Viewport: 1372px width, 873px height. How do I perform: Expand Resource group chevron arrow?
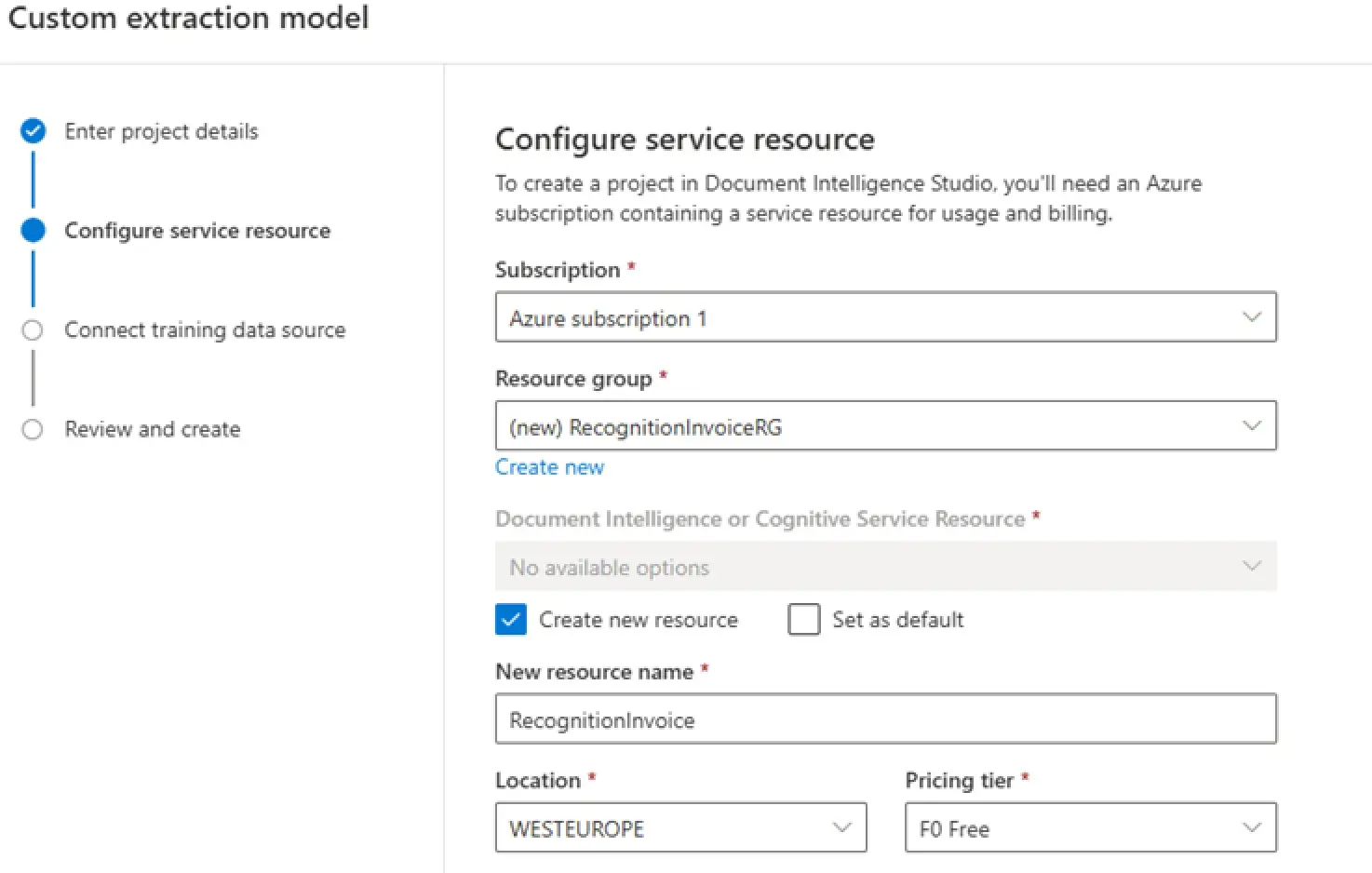(1252, 426)
